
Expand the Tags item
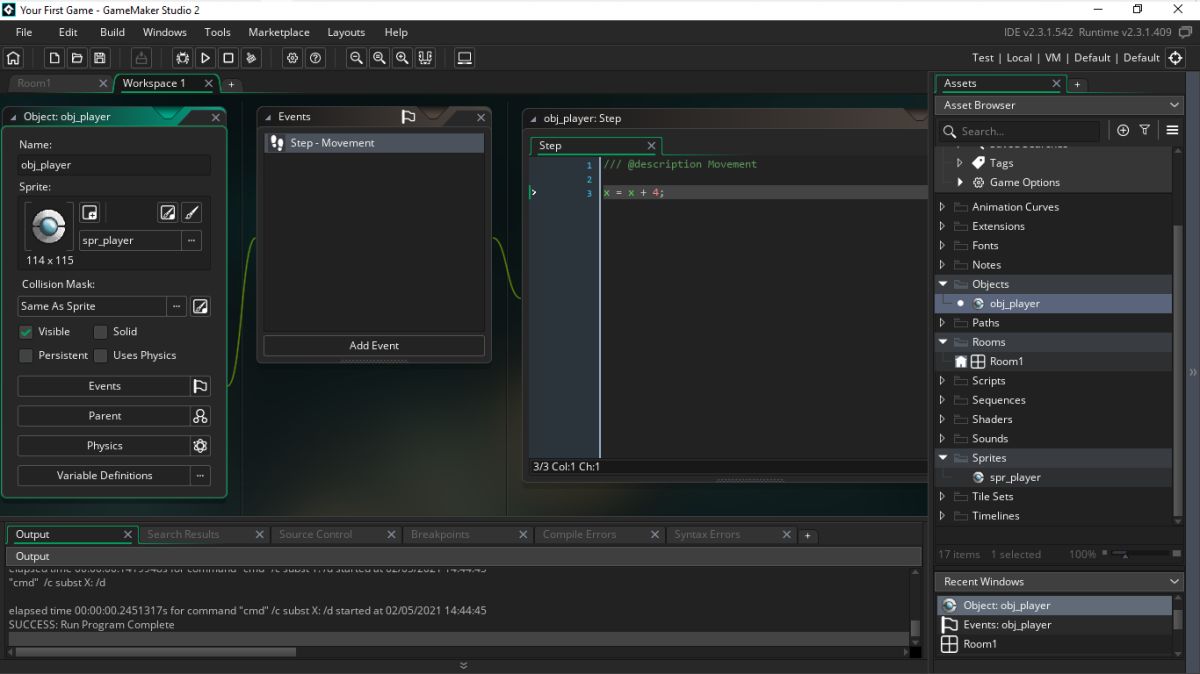point(960,162)
